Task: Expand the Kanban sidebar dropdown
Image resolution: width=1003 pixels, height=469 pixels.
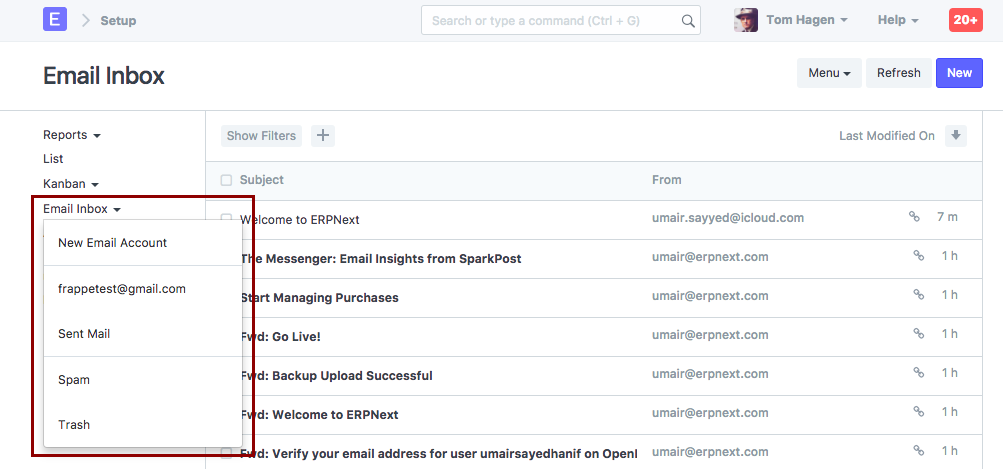Action: (x=71, y=184)
